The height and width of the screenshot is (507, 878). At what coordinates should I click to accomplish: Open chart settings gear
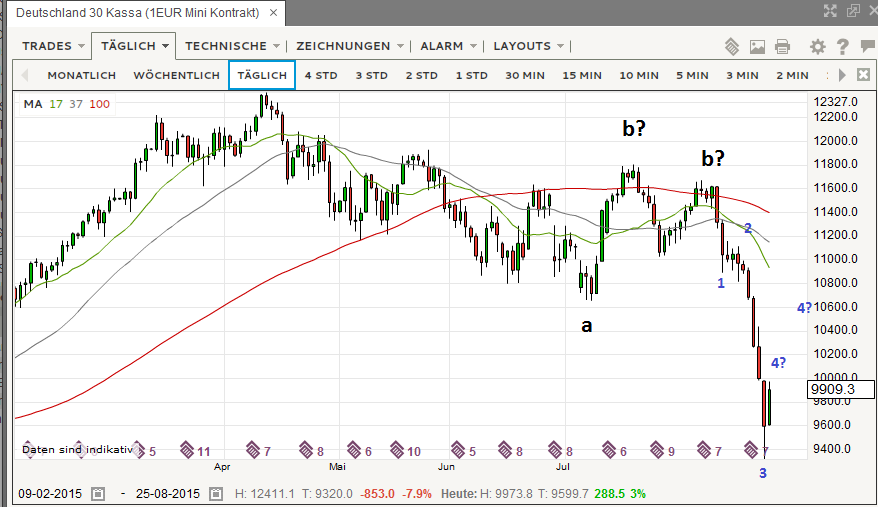click(x=817, y=46)
